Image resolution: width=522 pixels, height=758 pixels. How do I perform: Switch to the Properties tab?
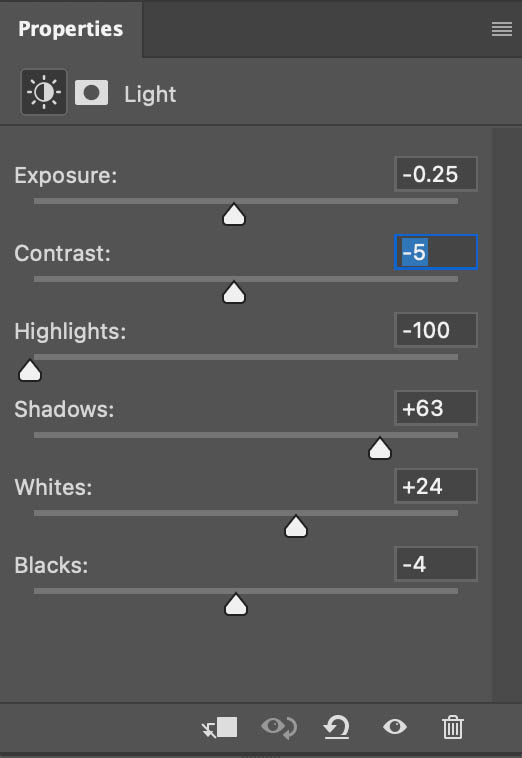coord(71,29)
